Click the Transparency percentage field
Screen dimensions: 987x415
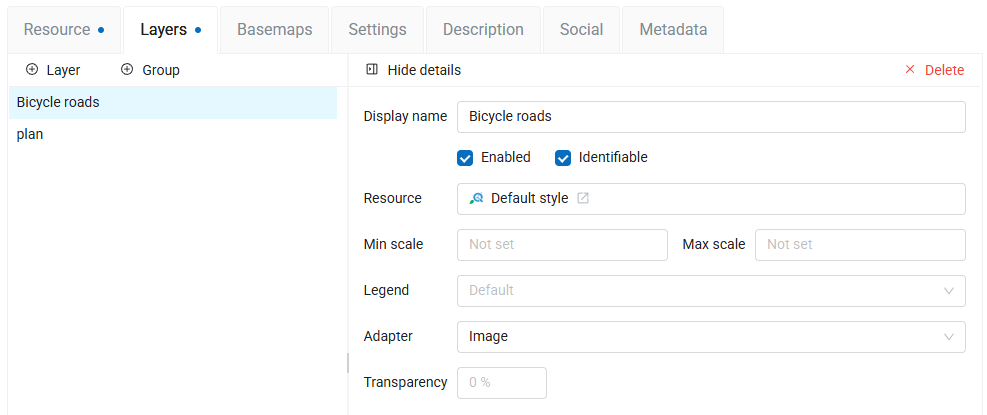501,383
